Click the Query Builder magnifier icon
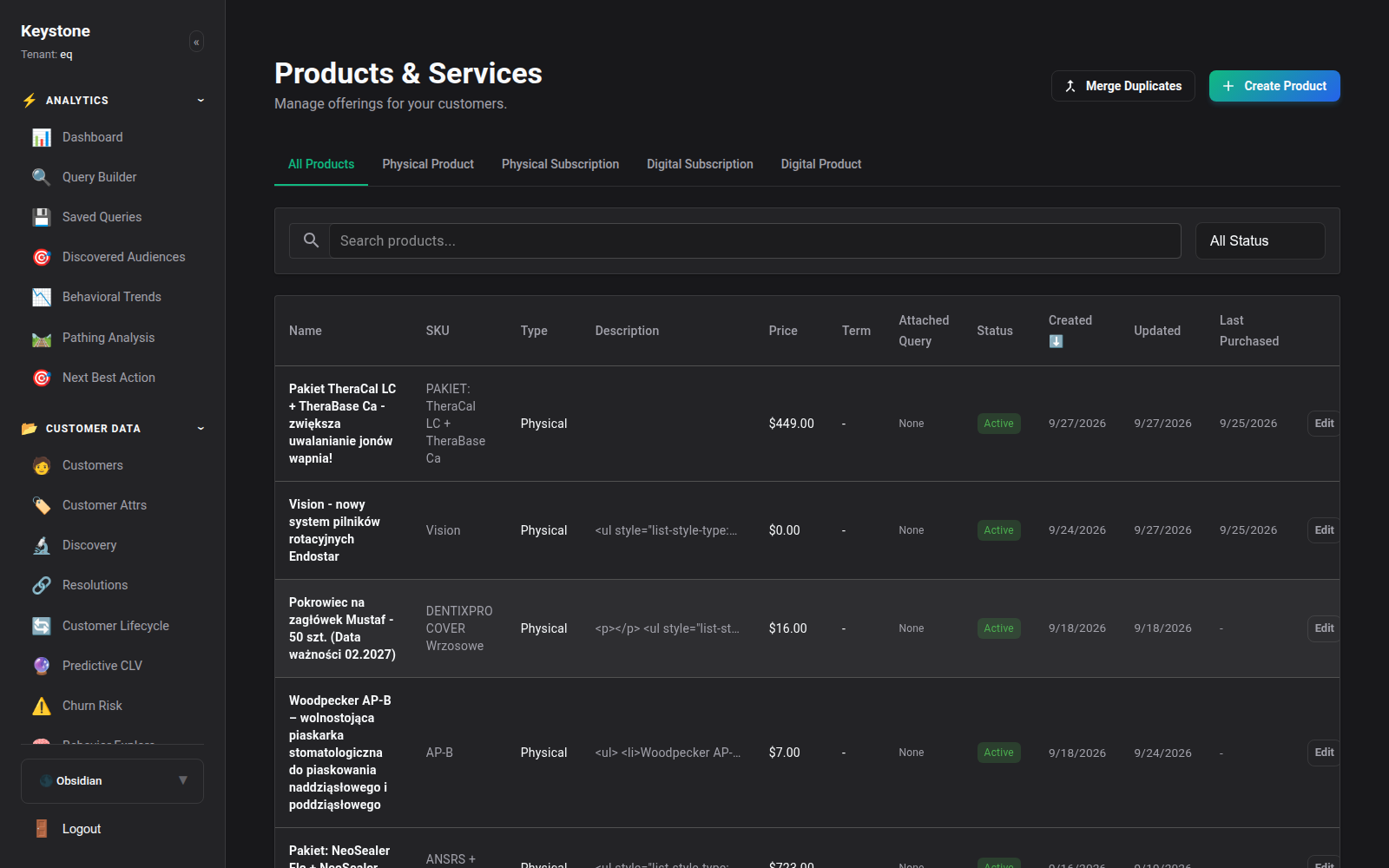This screenshot has height=868, width=1389. [42, 177]
